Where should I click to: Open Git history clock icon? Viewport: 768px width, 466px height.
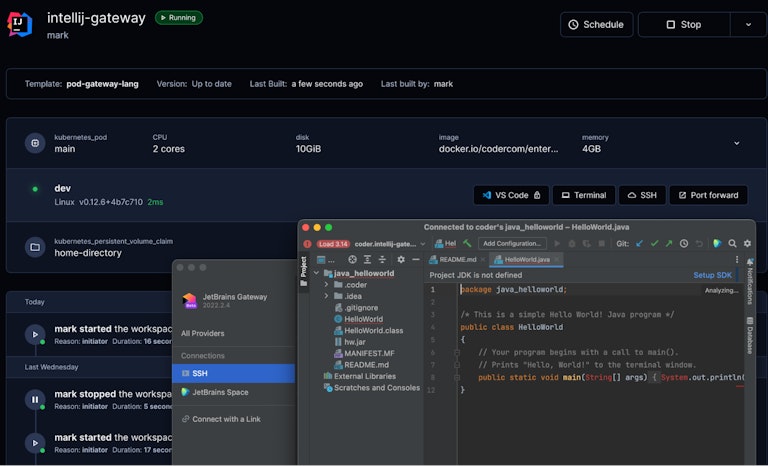(x=685, y=243)
